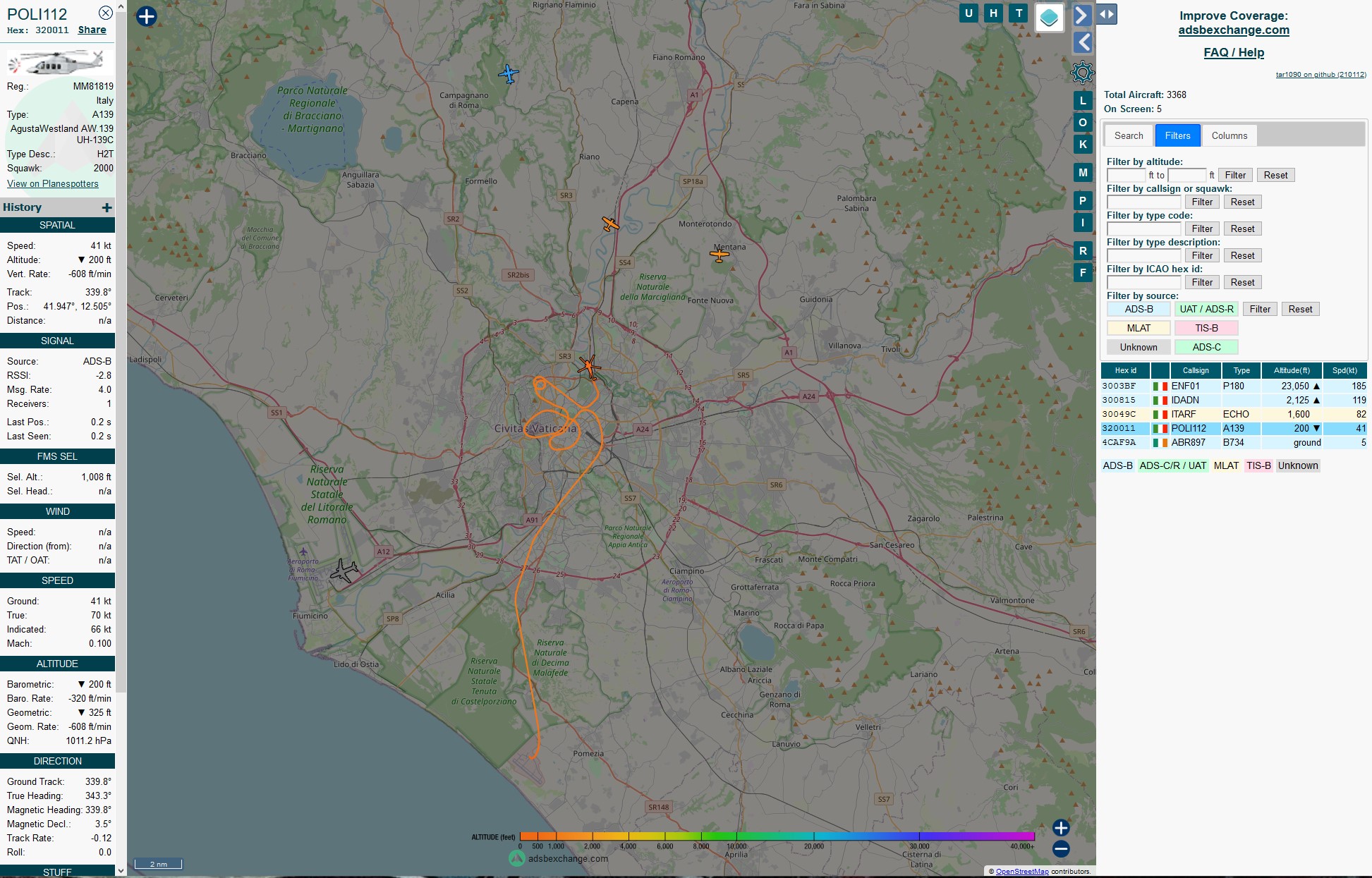Open View on Planespotters link

(x=53, y=183)
